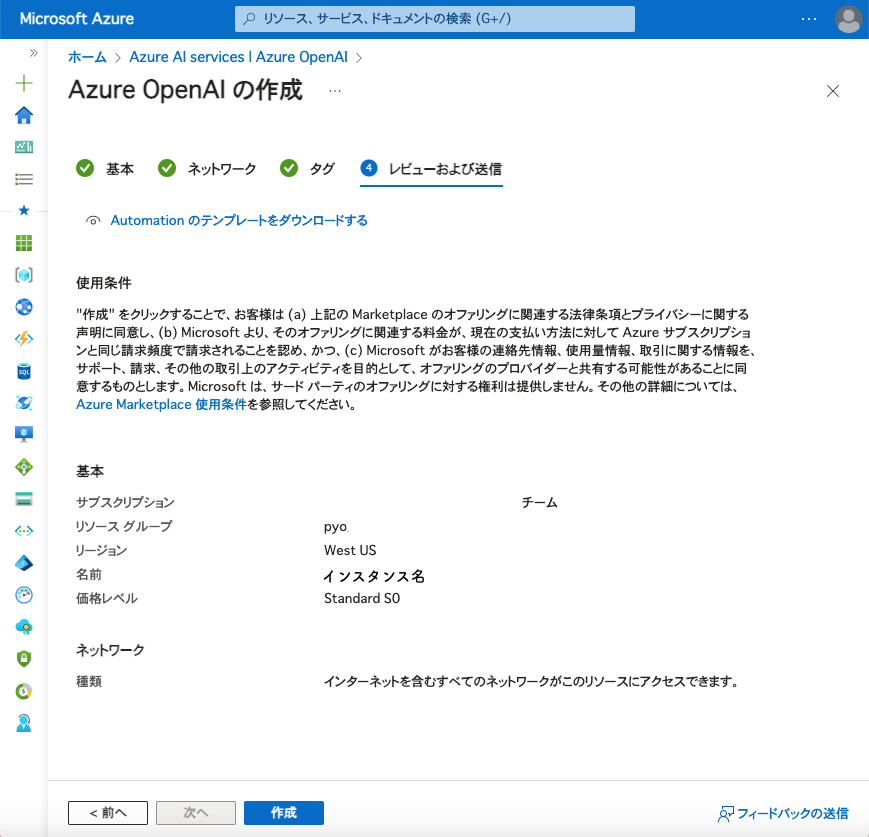This screenshot has height=837, width=869.
Task: Focus the リソース、サービス search box
Action: (x=434, y=19)
